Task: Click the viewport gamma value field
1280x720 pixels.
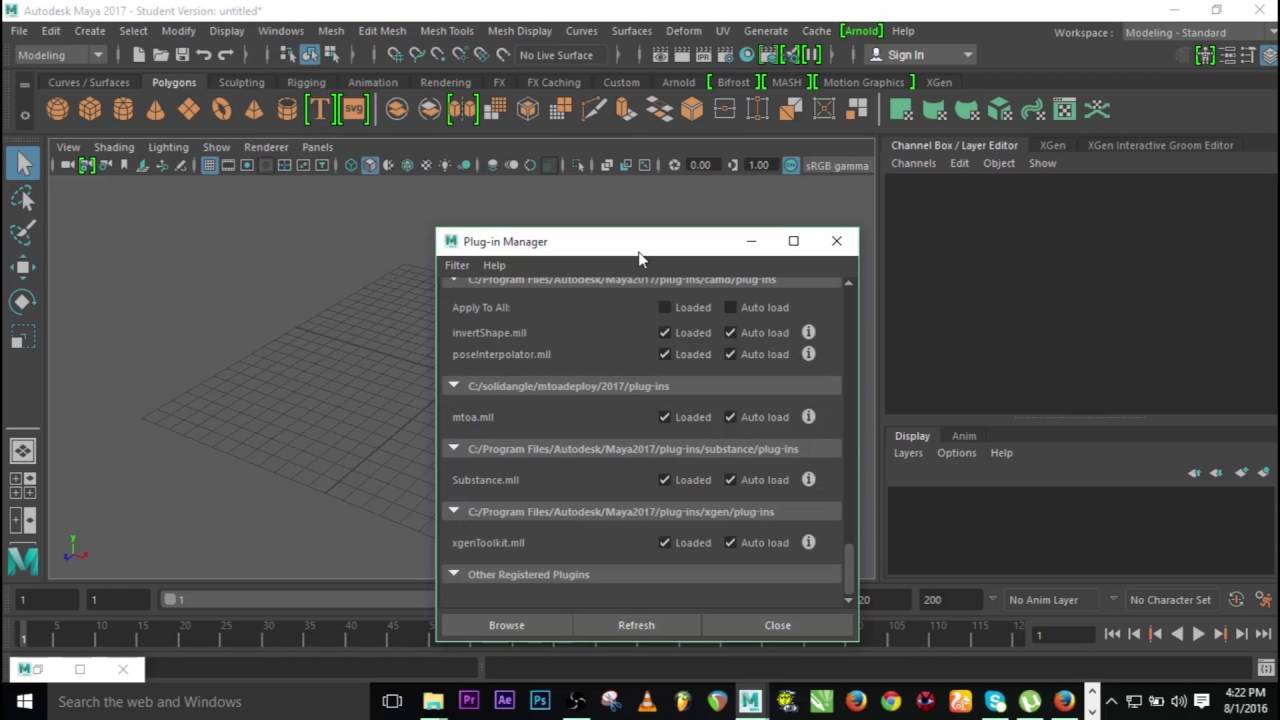Action: click(x=761, y=165)
